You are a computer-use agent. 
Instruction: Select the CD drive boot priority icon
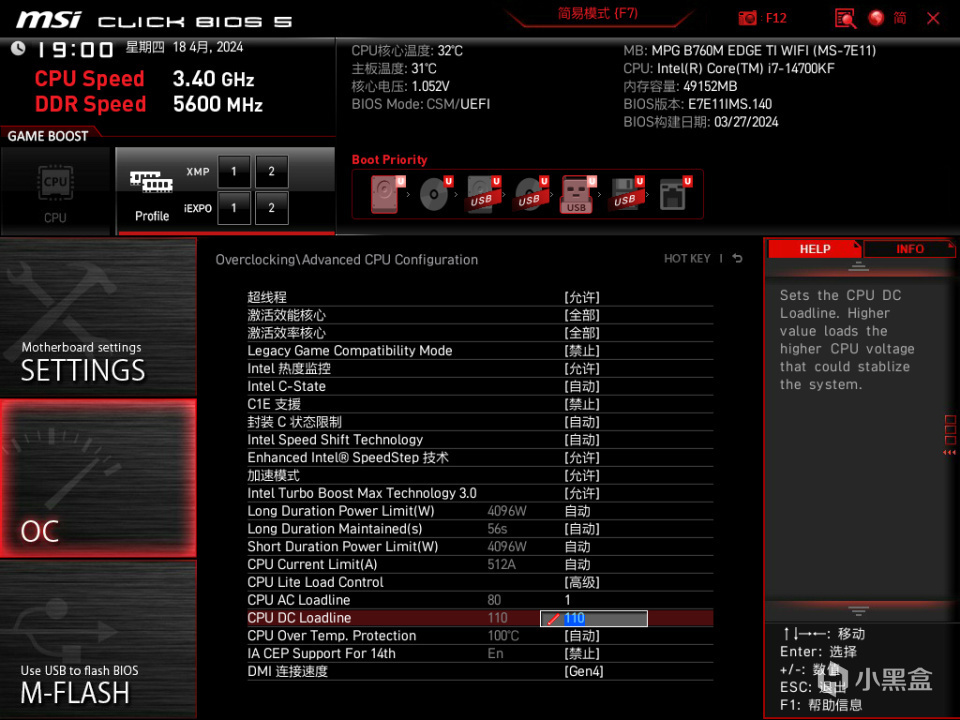tap(435, 194)
